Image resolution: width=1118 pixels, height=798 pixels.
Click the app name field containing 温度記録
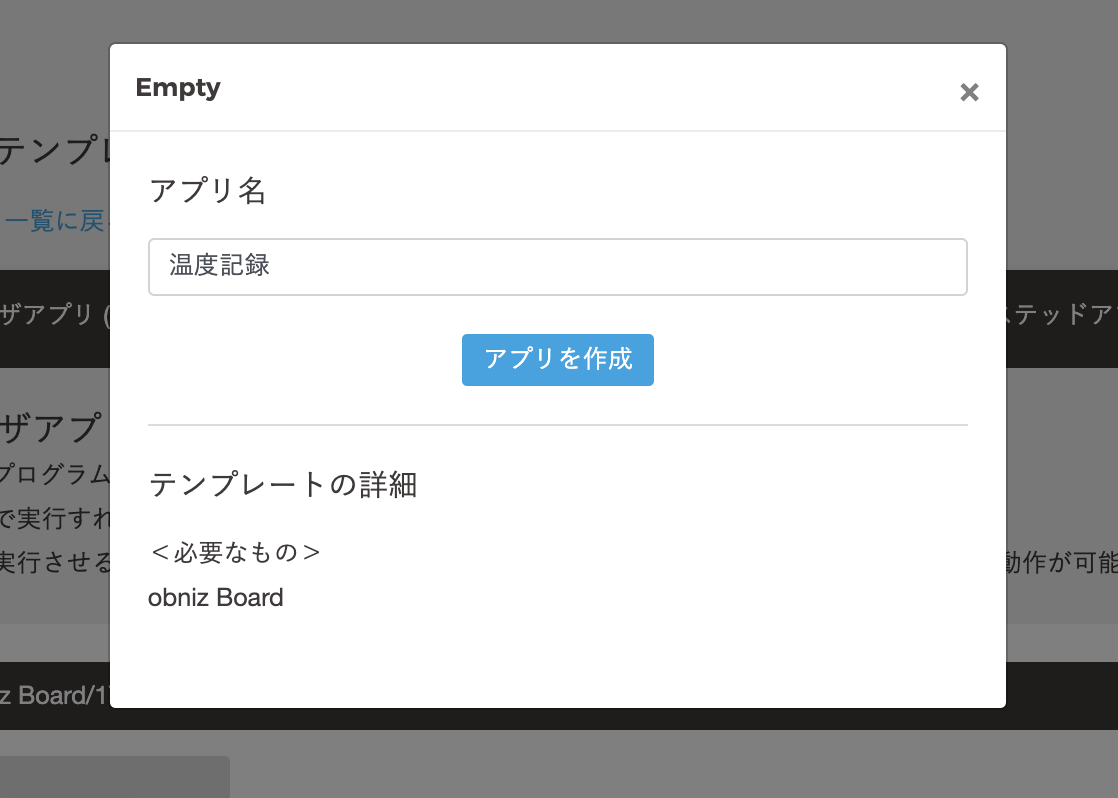click(x=557, y=267)
